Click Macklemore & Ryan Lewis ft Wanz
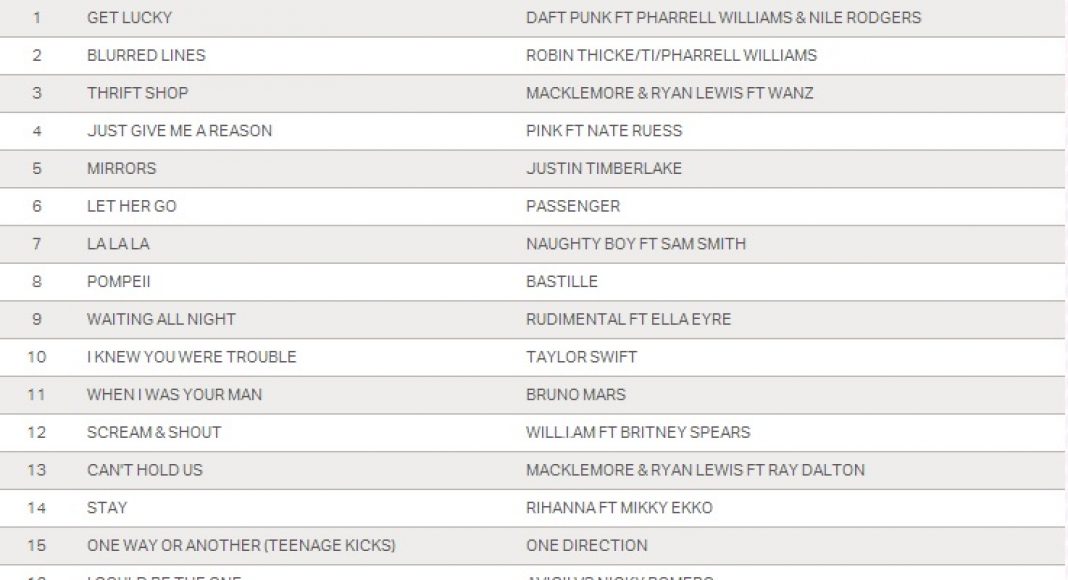This screenshot has width=1068, height=580. click(669, 93)
